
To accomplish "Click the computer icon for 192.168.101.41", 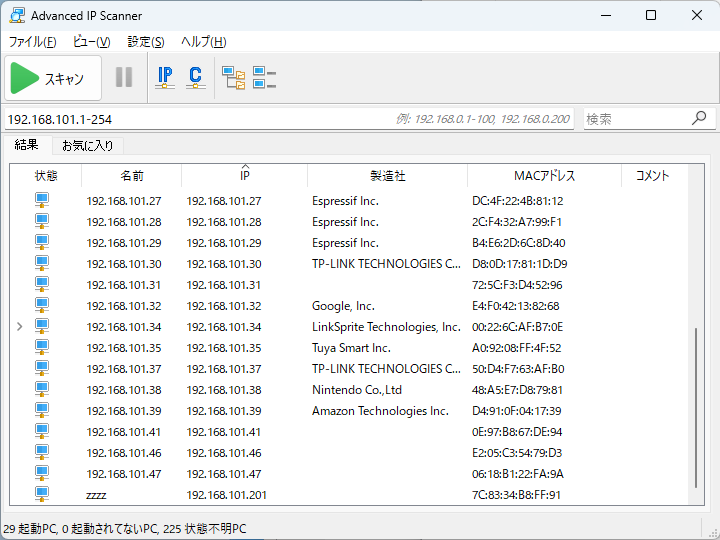I will (x=42, y=432).
